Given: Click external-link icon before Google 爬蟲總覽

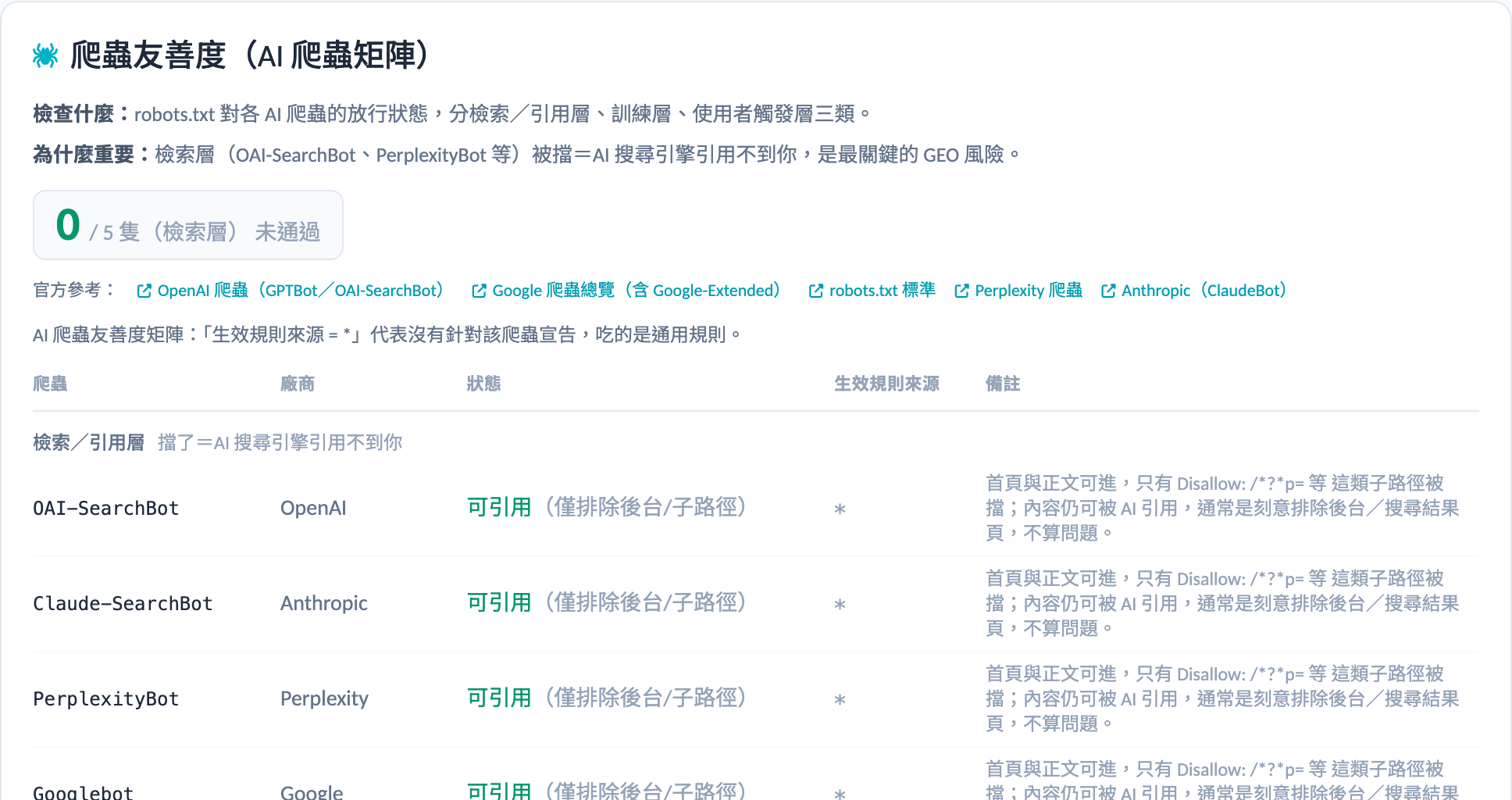Looking at the screenshot, I should [479, 291].
